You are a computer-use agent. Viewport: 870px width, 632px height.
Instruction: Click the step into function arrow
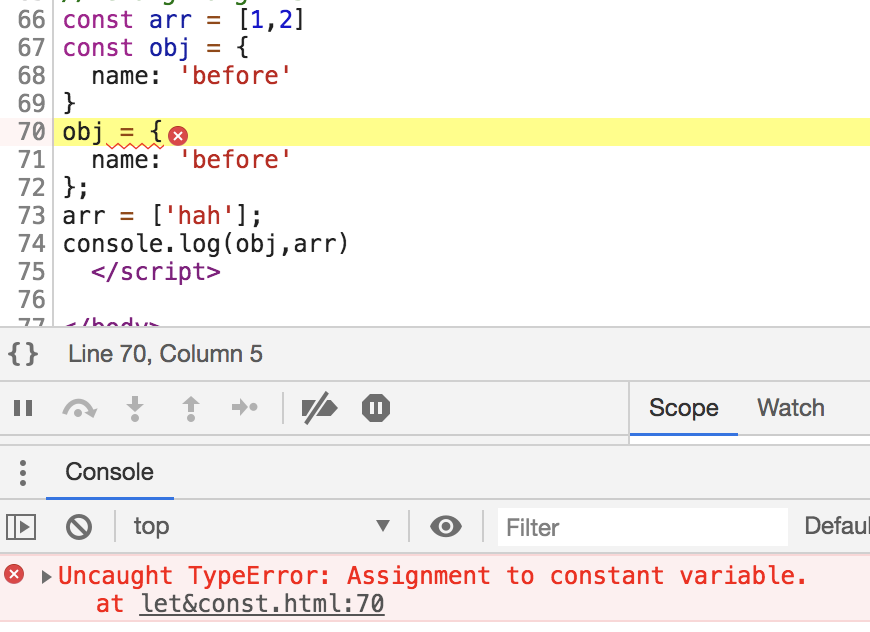pos(135,408)
